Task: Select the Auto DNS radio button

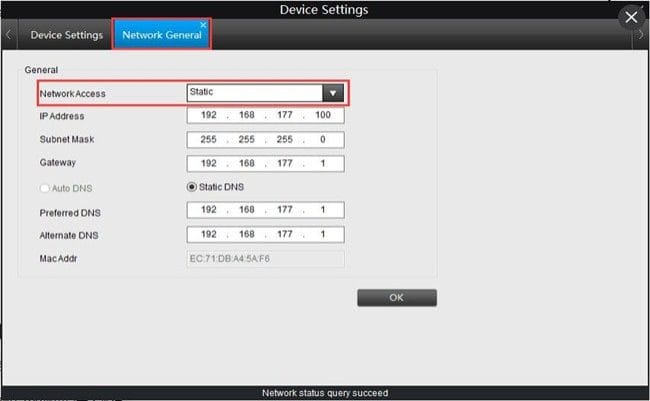Action: [x=44, y=188]
